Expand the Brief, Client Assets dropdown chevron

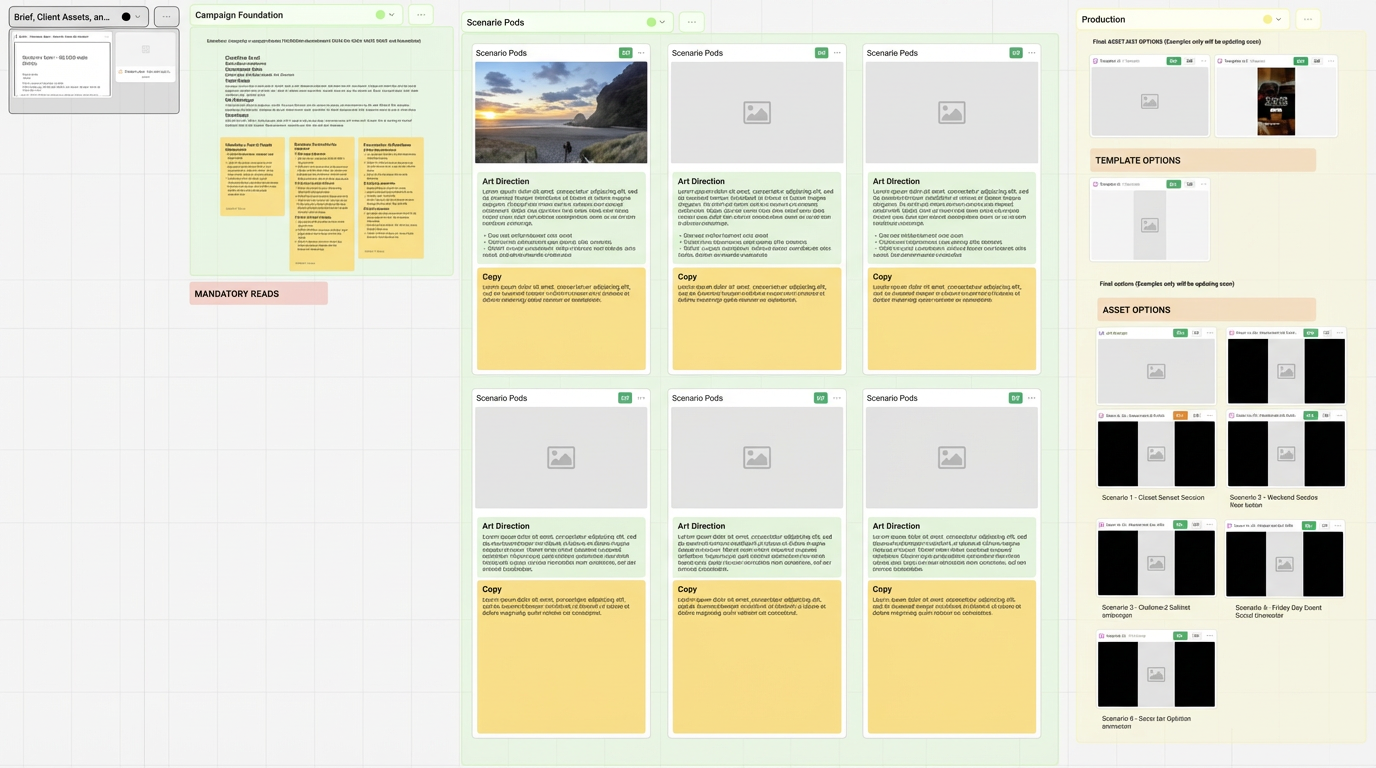point(138,17)
